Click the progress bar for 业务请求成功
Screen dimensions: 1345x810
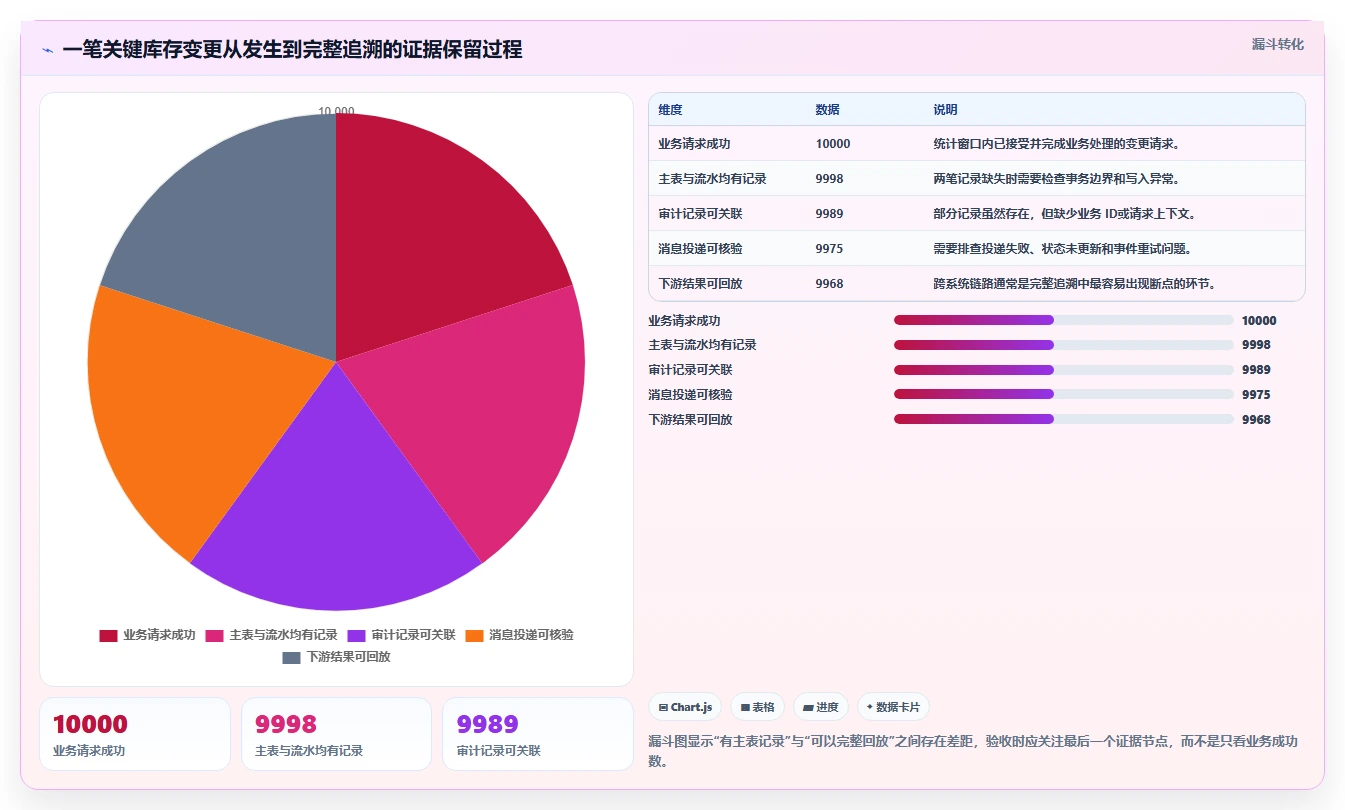(x=1063, y=320)
